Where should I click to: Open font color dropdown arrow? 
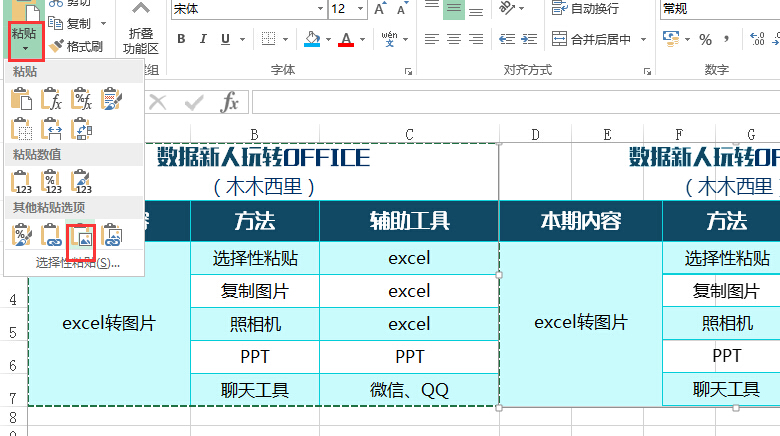pyautogui.click(x=363, y=39)
